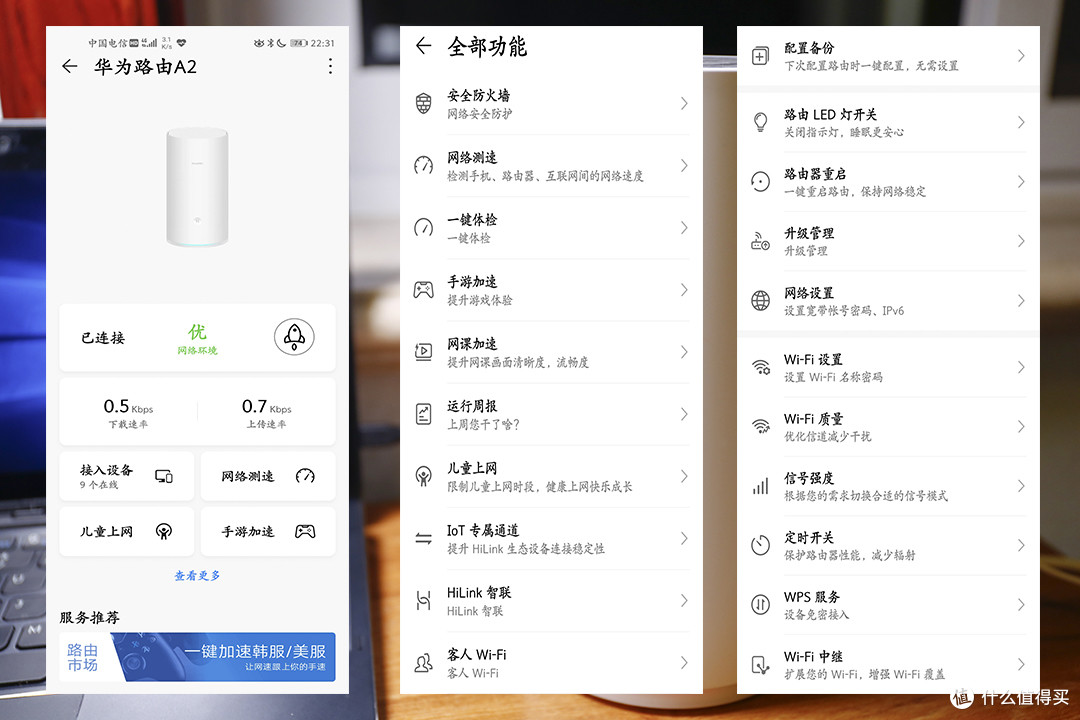
Task: Tap the 信号强度 bars icon
Action: [x=760, y=486]
